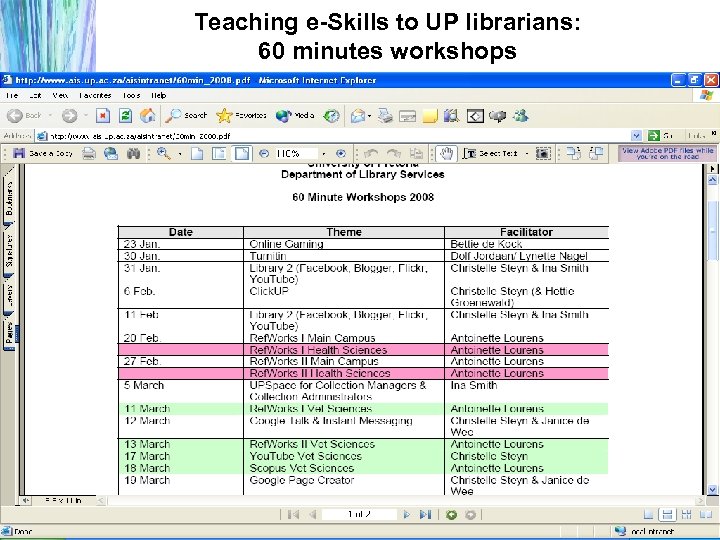Click the page number field

coord(359,514)
